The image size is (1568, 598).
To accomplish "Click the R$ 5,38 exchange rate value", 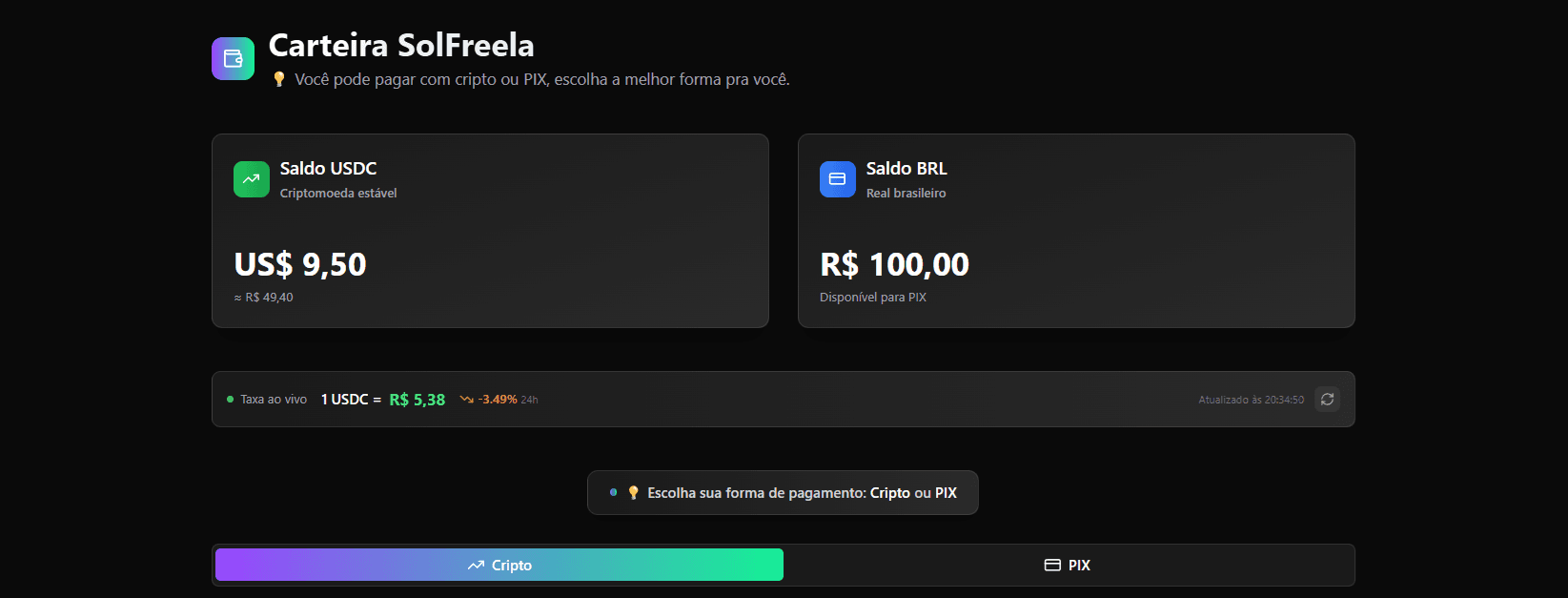I will [417, 400].
